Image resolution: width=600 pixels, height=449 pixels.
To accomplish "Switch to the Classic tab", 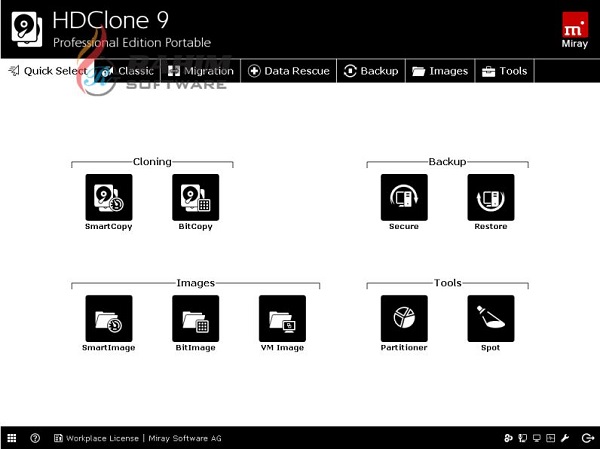I will click(128, 71).
